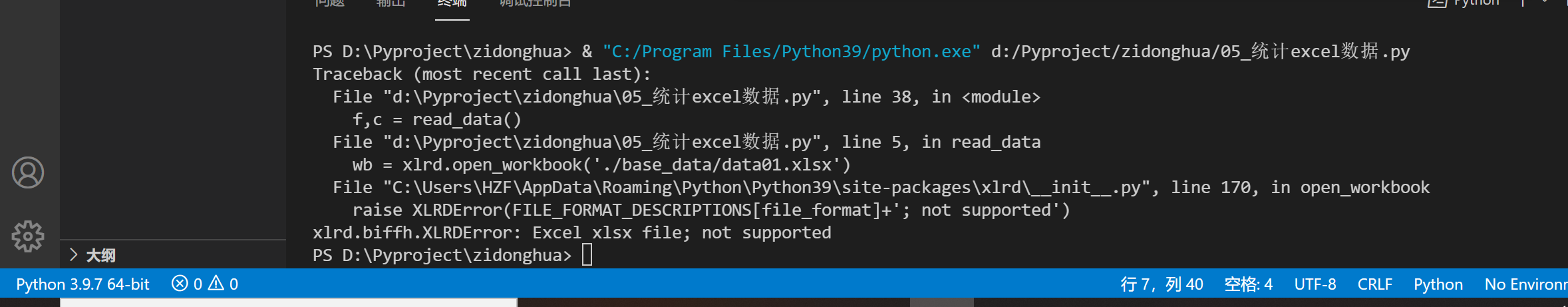Switch to the 输出 panel tab
Viewport: 1568px width, 307px height.
391,3
